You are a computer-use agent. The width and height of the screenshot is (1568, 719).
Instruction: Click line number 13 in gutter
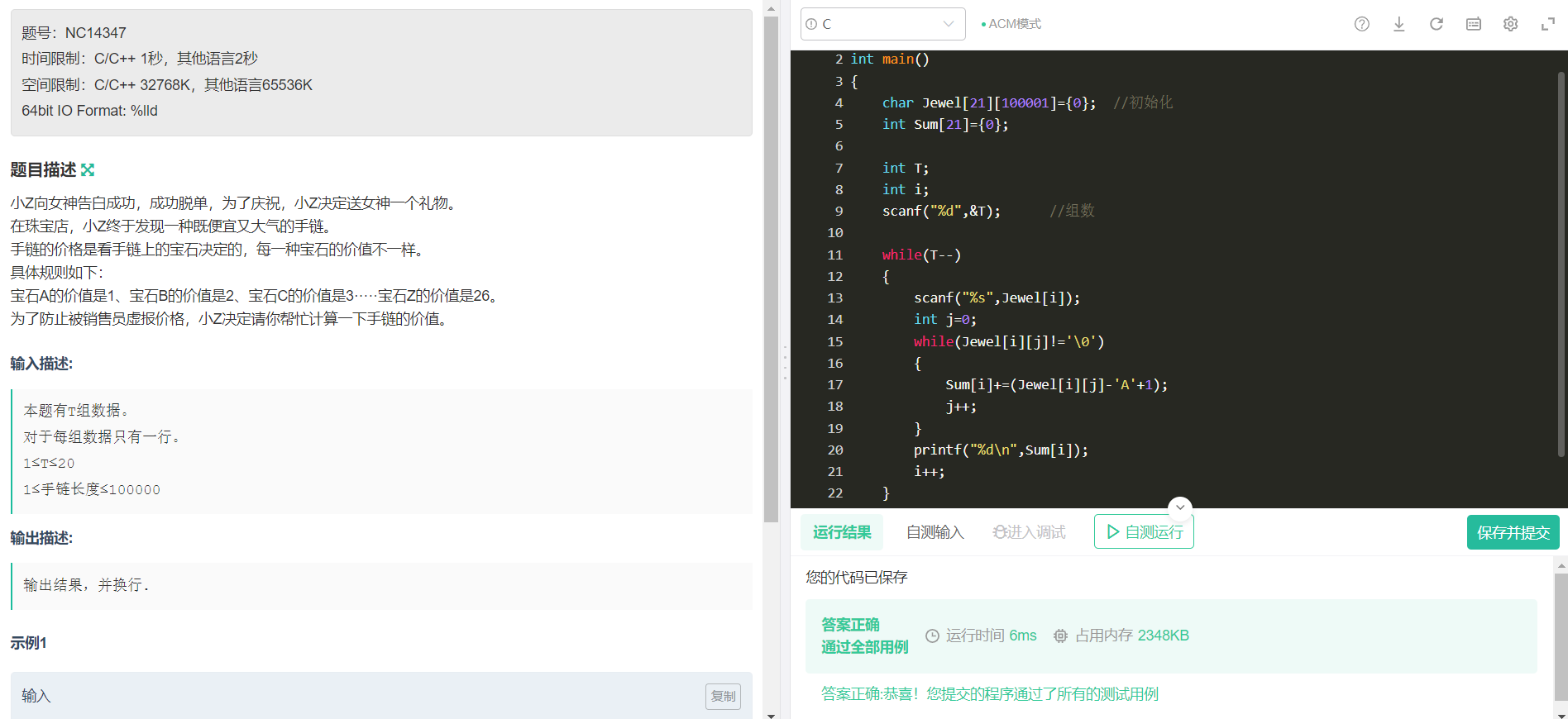[x=835, y=298]
